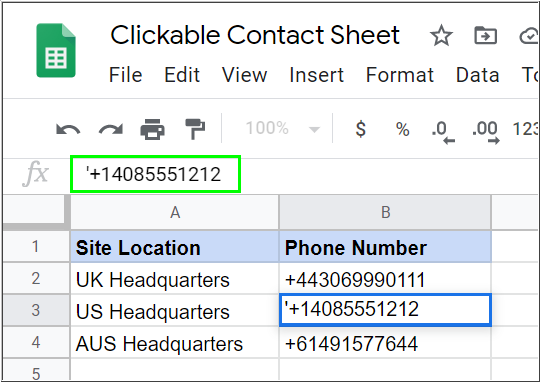Click the Redo arrow icon

pos(111,130)
